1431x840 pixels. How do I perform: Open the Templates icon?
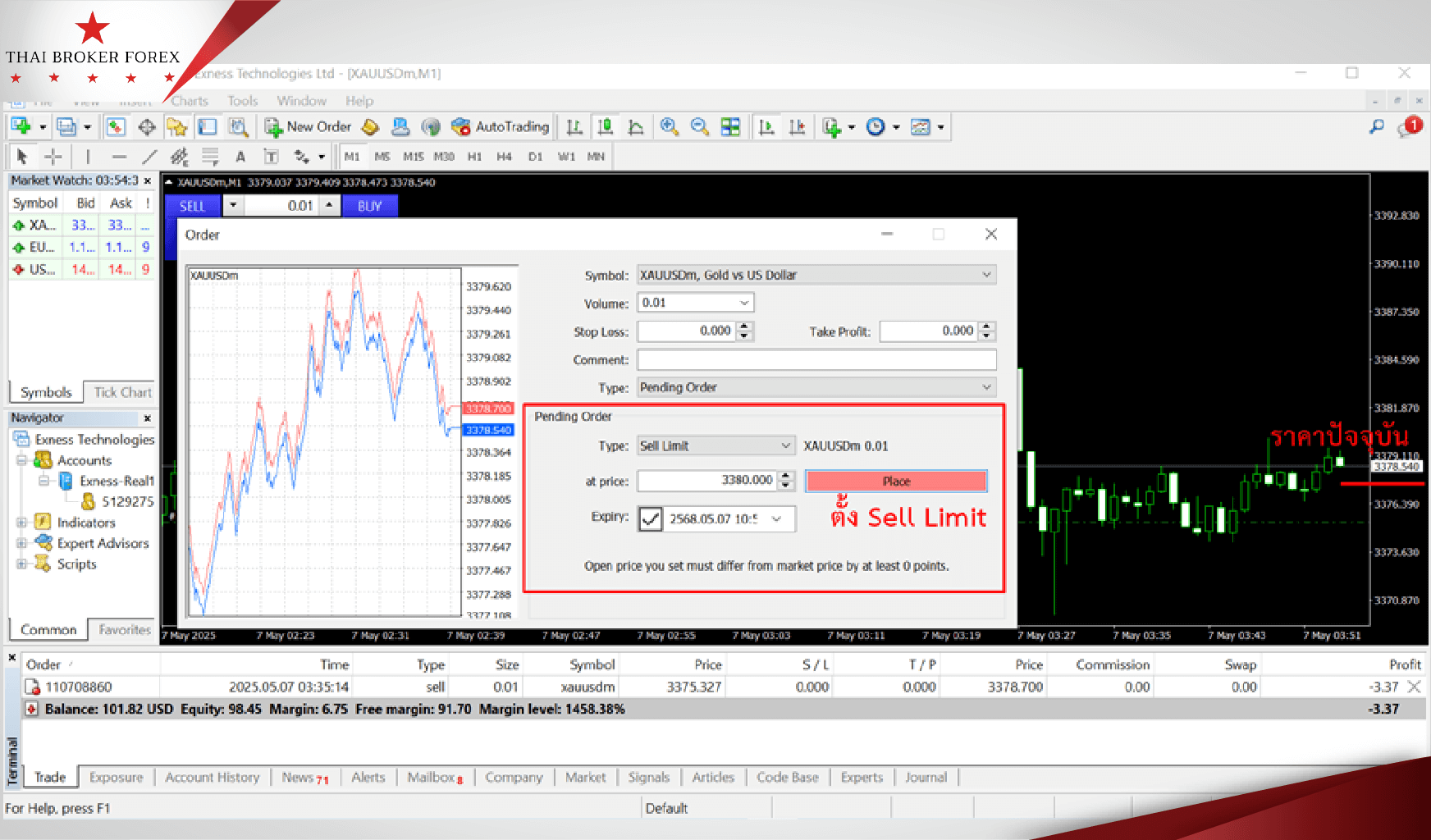click(921, 126)
